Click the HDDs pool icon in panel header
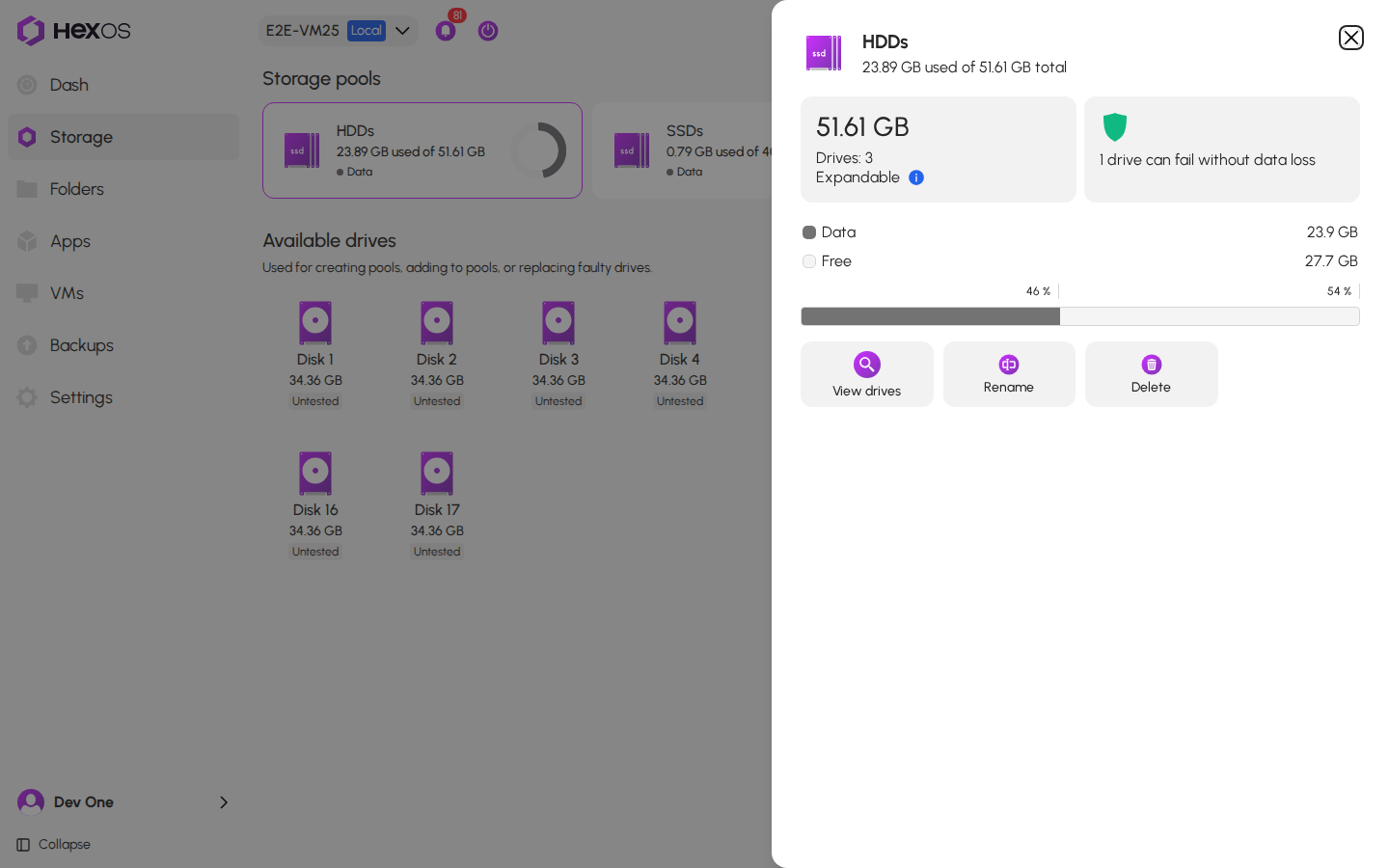Viewport: 1389px width, 868px height. coord(824,53)
